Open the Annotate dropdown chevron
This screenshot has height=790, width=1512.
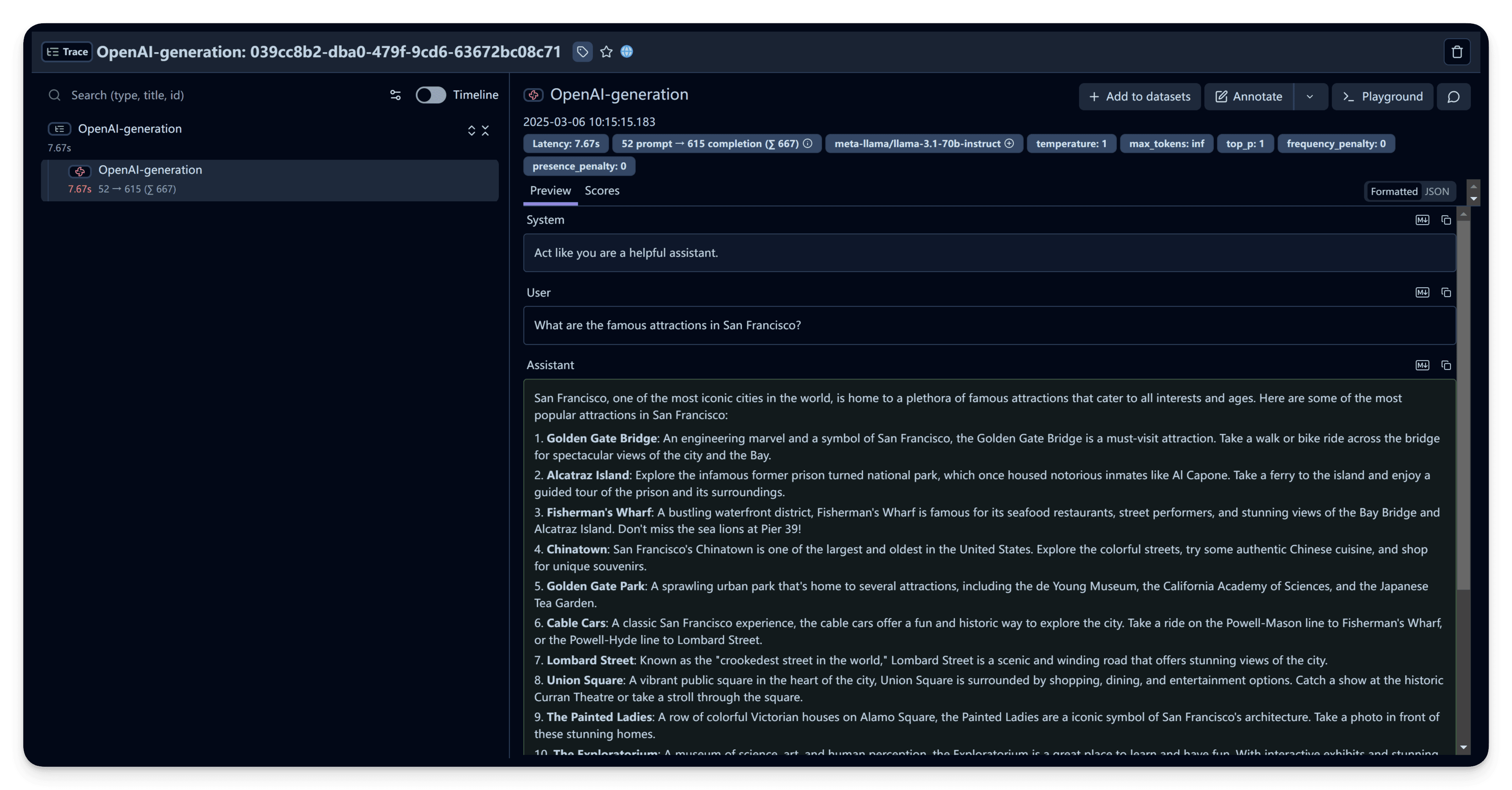point(1310,97)
